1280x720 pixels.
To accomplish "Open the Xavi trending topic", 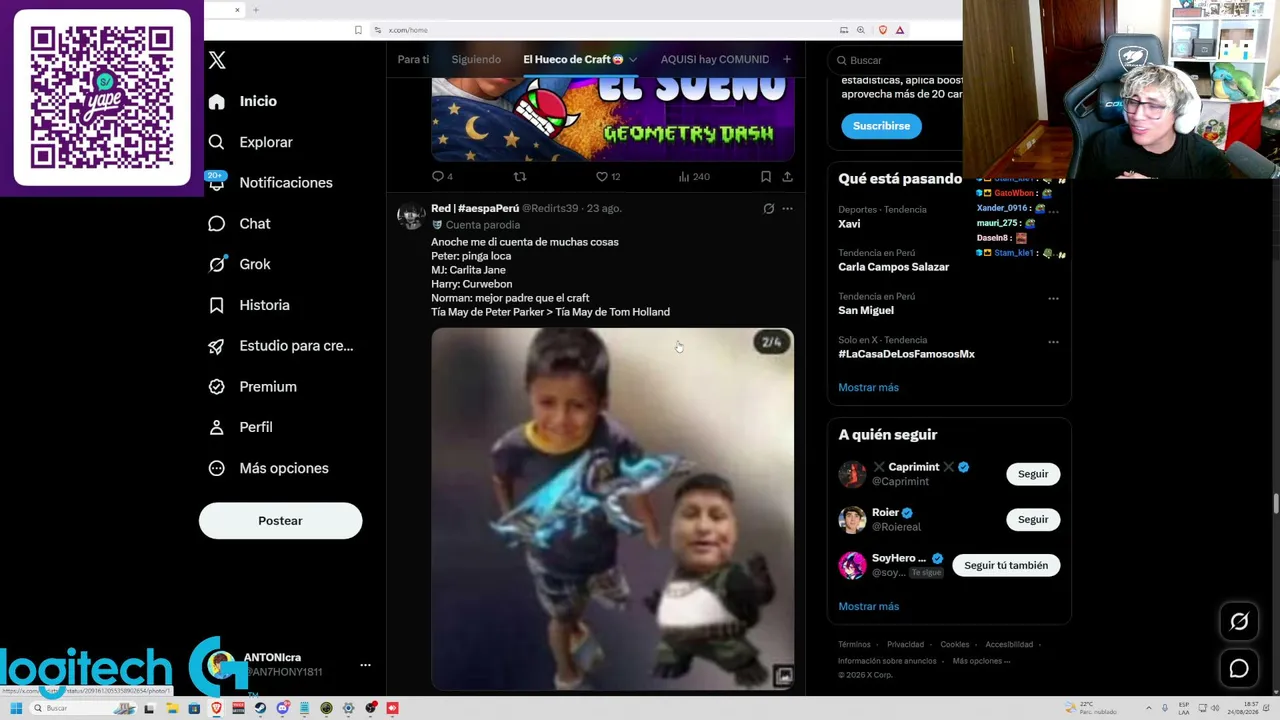I will (x=849, y=224).
